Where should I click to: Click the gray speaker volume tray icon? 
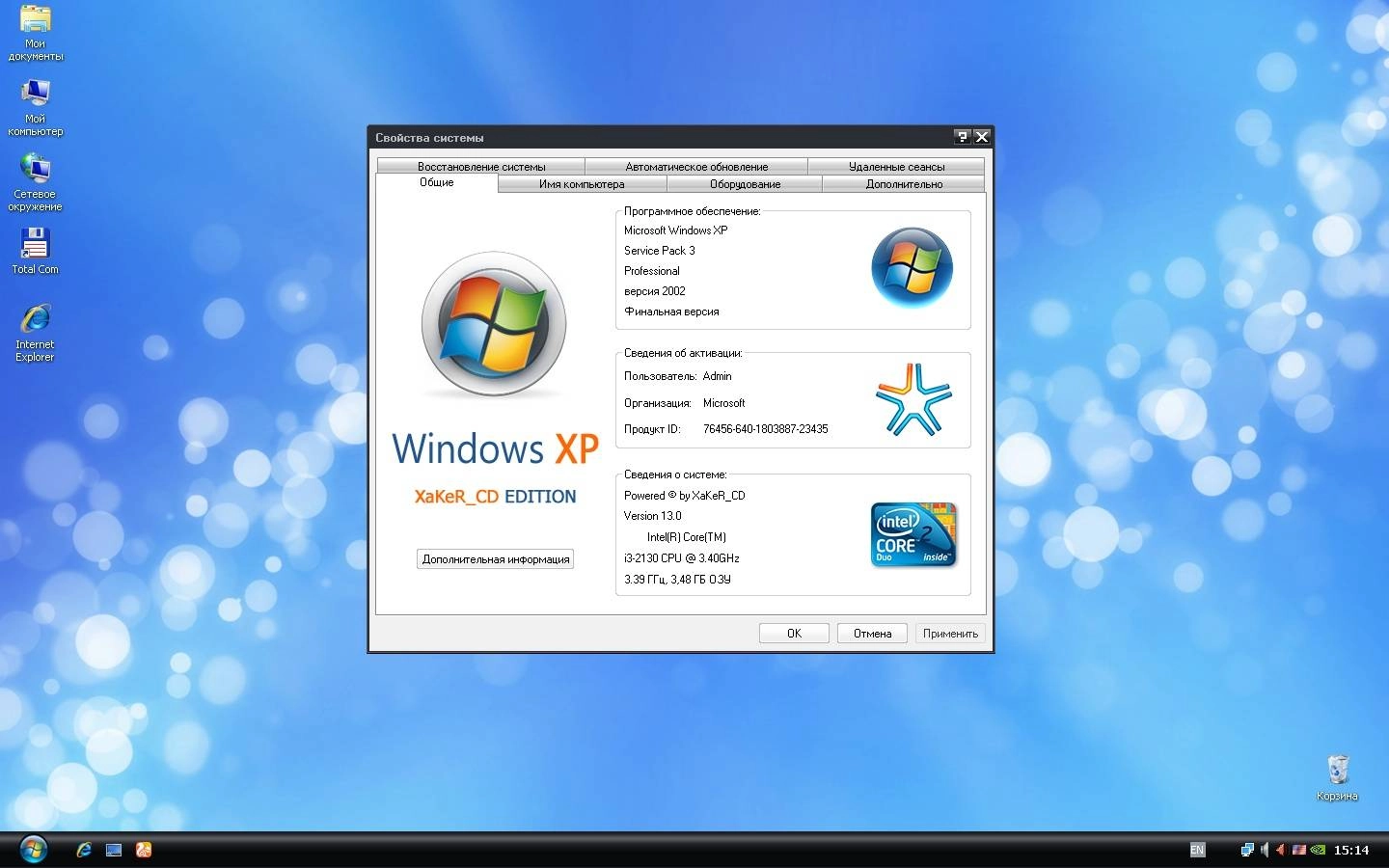(x=1265, y=850)
